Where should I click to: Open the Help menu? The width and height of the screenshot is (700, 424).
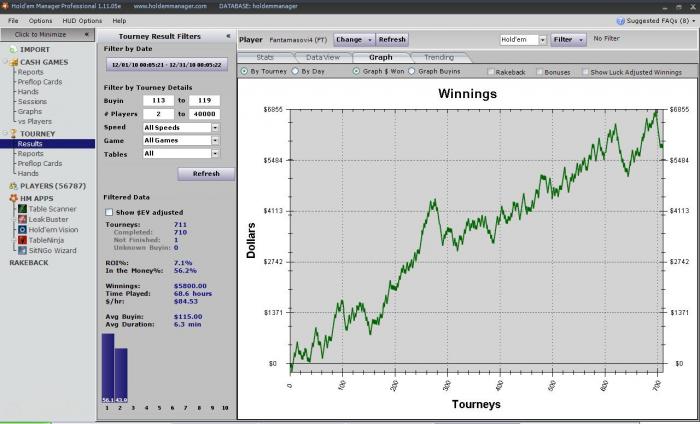[x=119, y=21]
